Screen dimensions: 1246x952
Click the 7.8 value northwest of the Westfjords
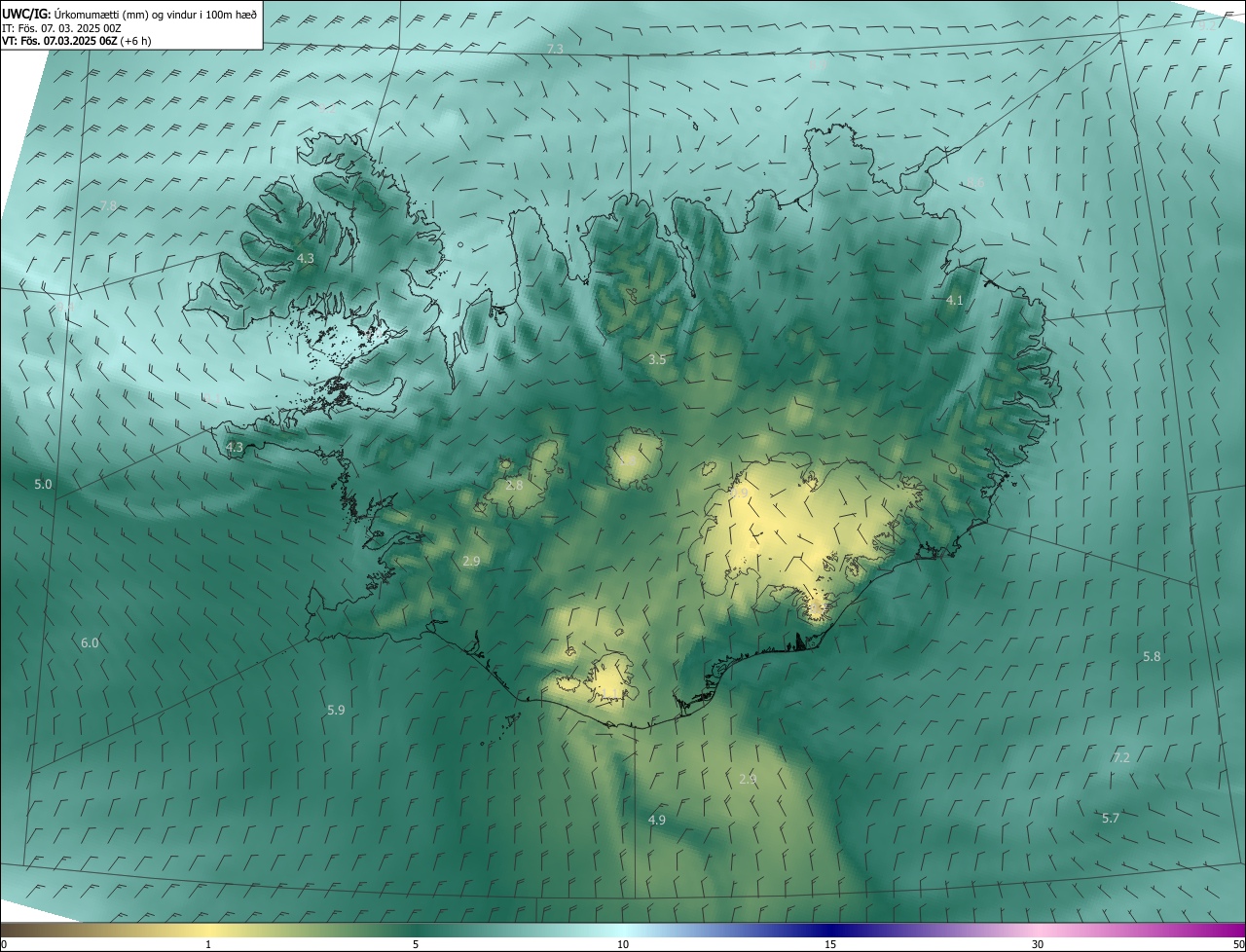pos(109,206)
